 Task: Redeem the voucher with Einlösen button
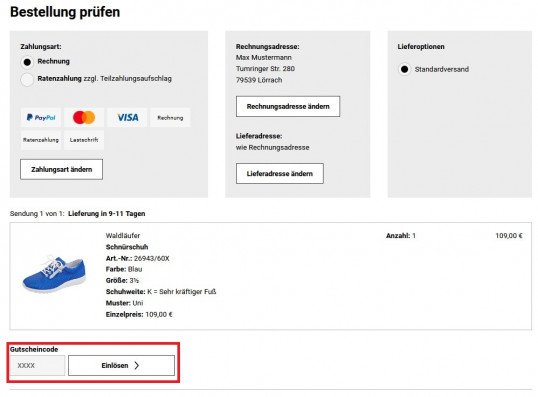pyautogui.click(x=121, y=365)
